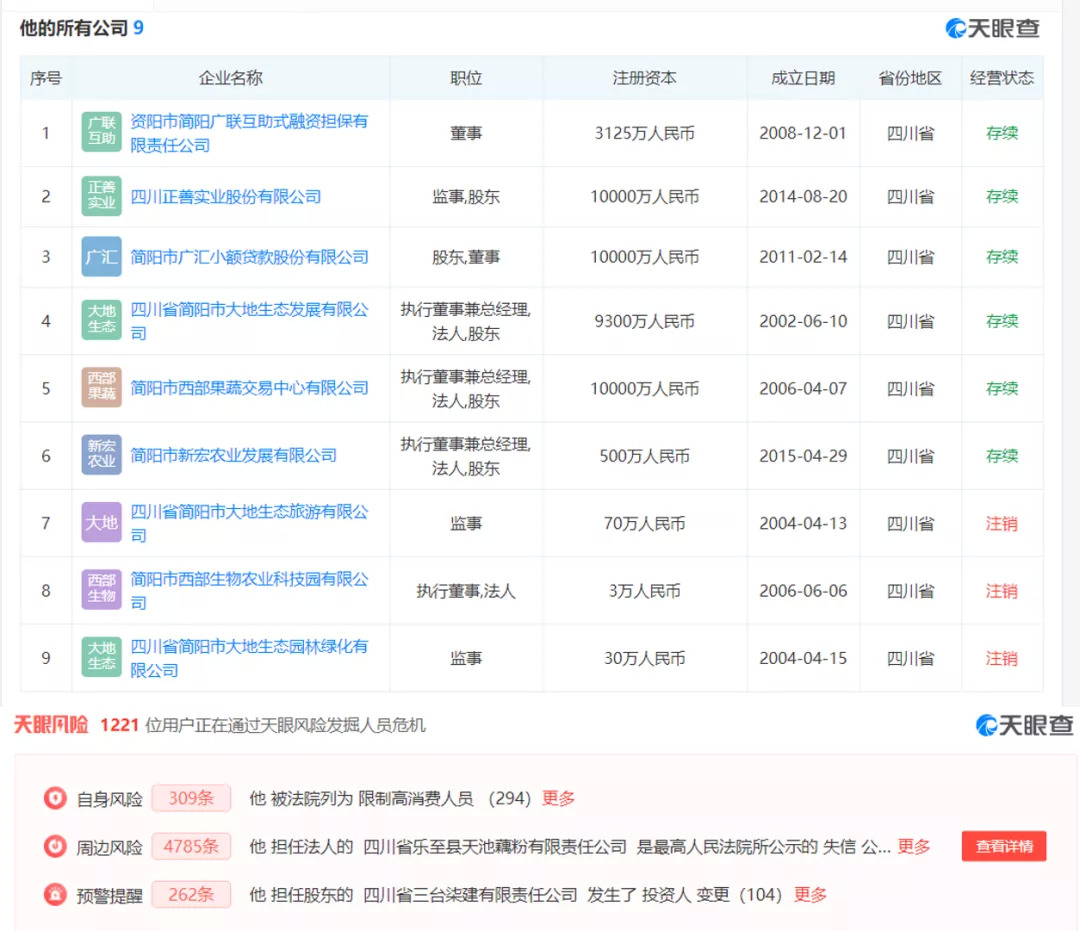Viewport: 1080px width, 931px height.
Task: Click the 成立日期 column header
Action: click(802, 78)
